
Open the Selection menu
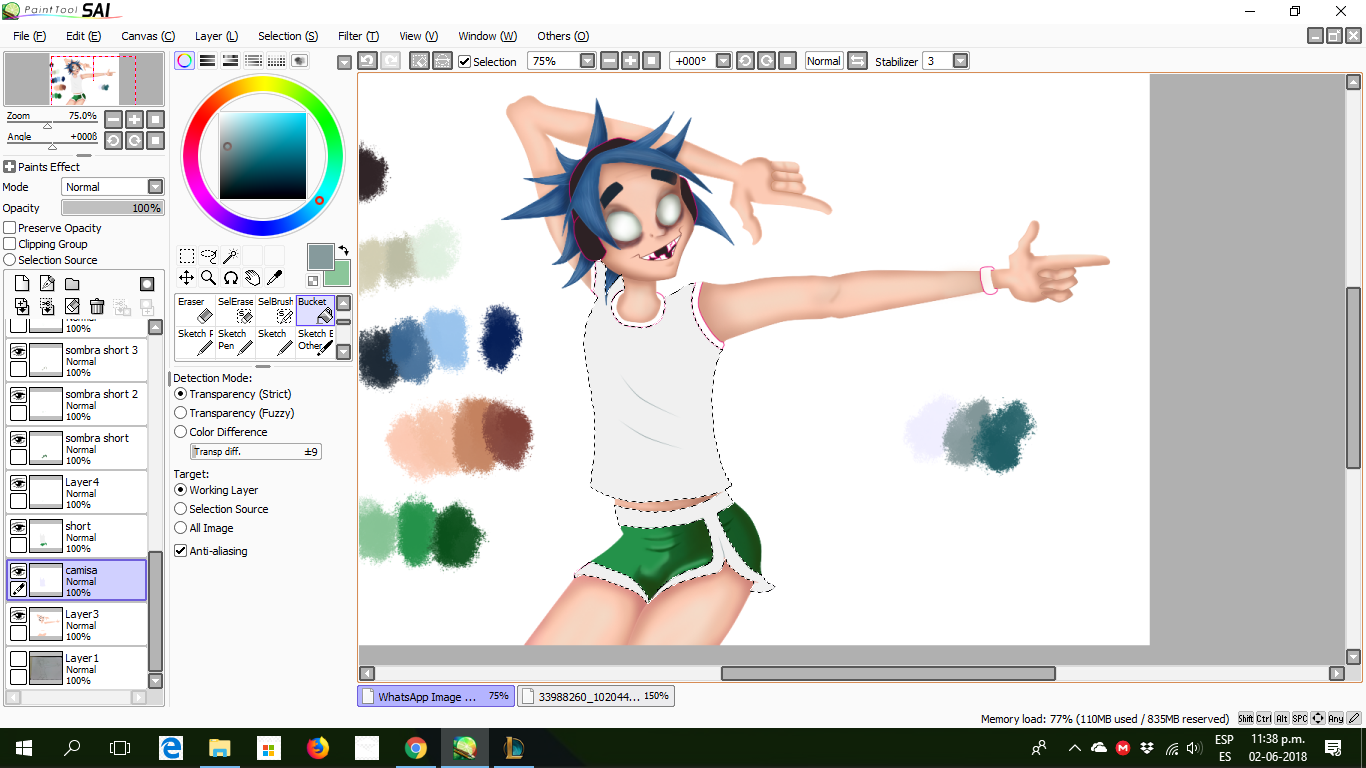point(288,36)
